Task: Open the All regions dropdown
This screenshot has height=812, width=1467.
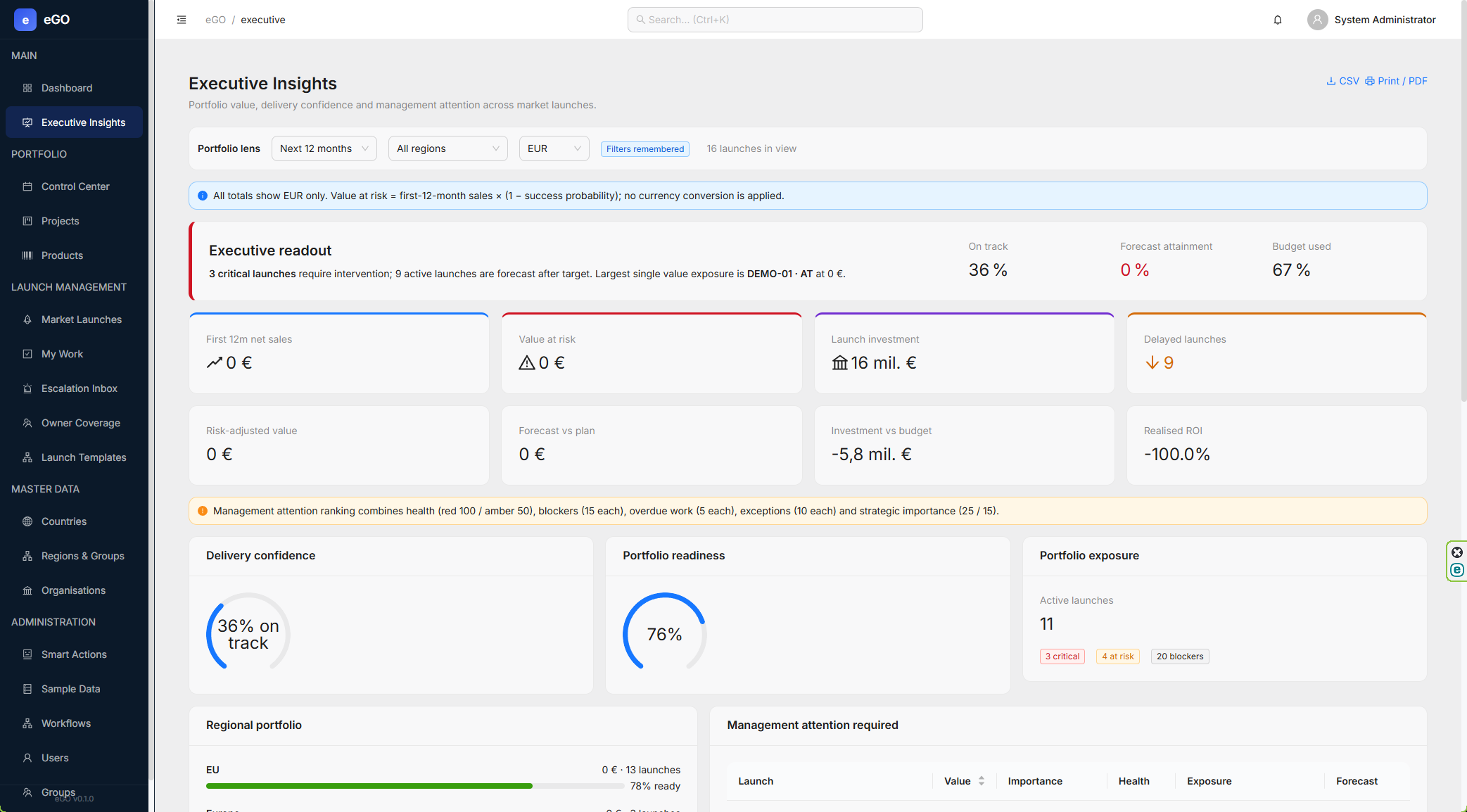Action: click(448, 148)
